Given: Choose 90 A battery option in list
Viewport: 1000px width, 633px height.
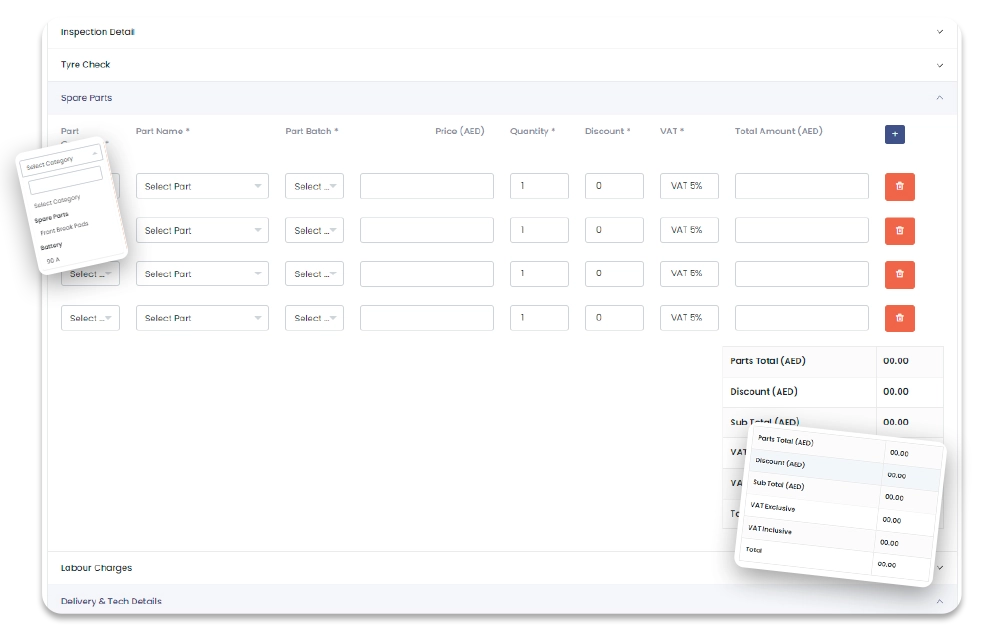Looking at the screenshot, I should click(x=53, y=261).
